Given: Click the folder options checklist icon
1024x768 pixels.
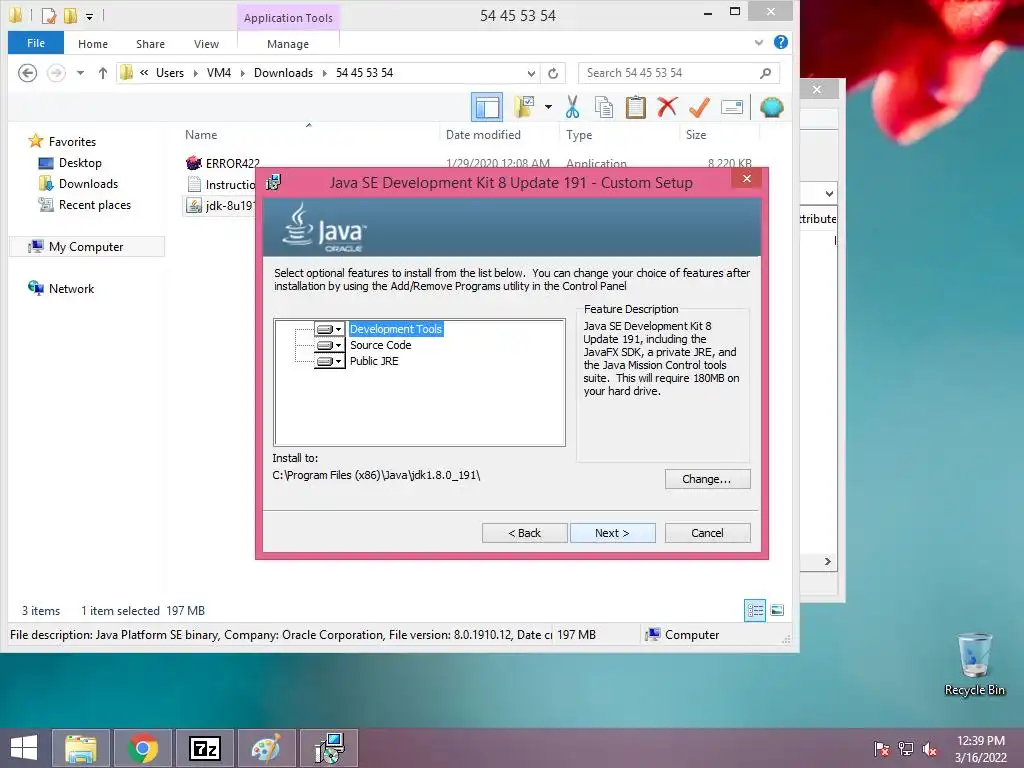Looking at the screenshot, I should click(x=524, y=107).
